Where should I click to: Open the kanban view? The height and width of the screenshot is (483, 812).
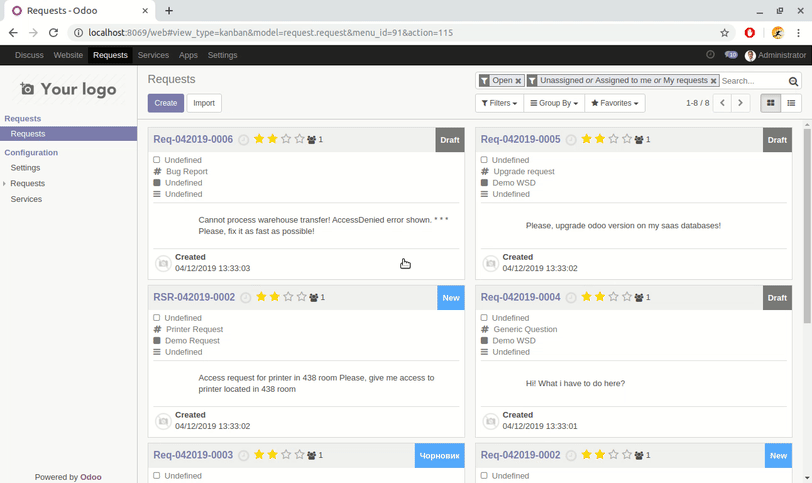[771, 103]
